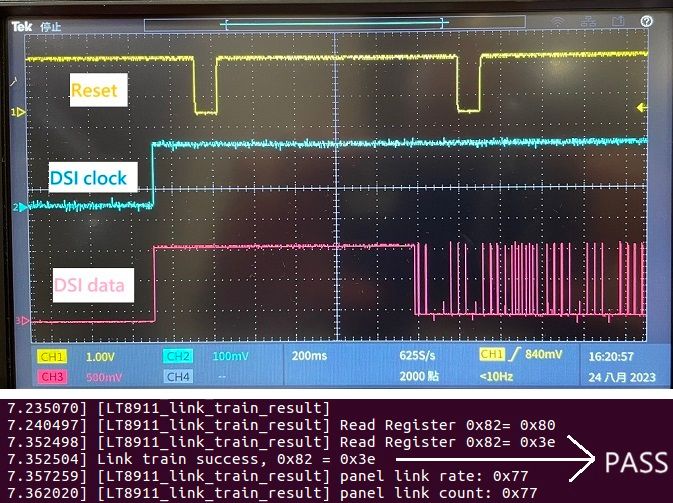Click the 'Link train success' log line
673x503 pixels.
tap(191, 459)
